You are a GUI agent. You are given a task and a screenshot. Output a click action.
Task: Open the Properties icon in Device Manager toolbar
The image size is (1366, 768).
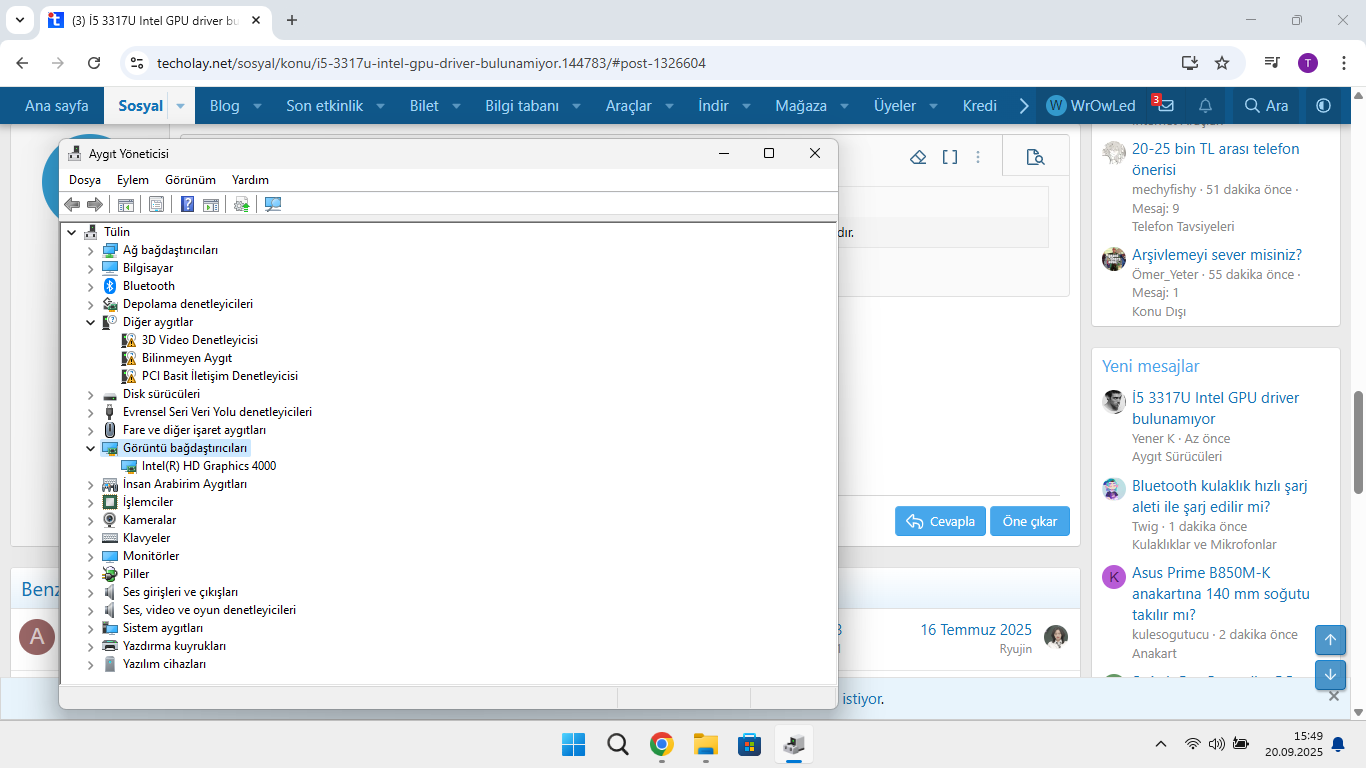[156, 204]
